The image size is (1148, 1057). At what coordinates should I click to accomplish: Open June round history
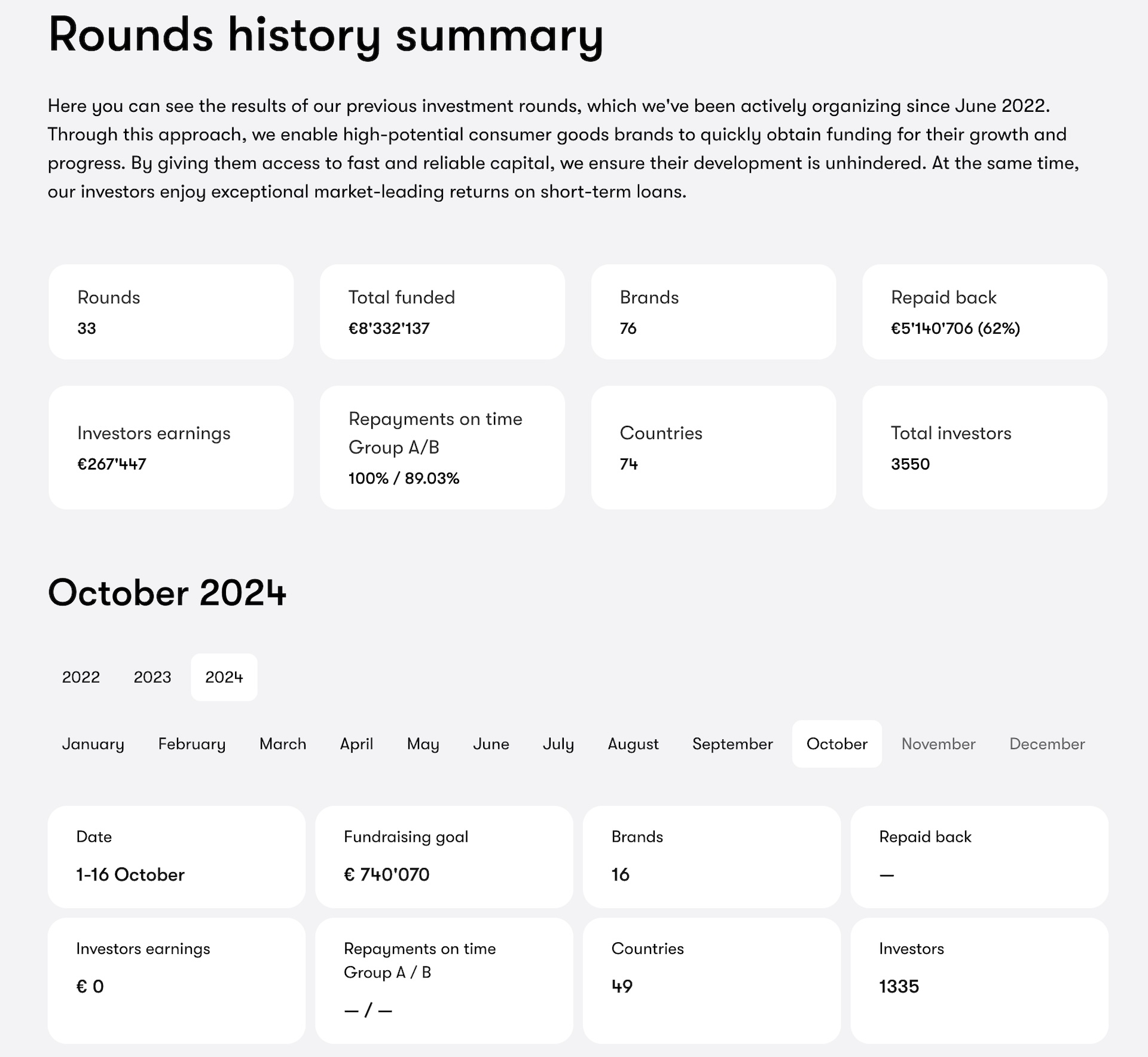click(x=491, y=744)
